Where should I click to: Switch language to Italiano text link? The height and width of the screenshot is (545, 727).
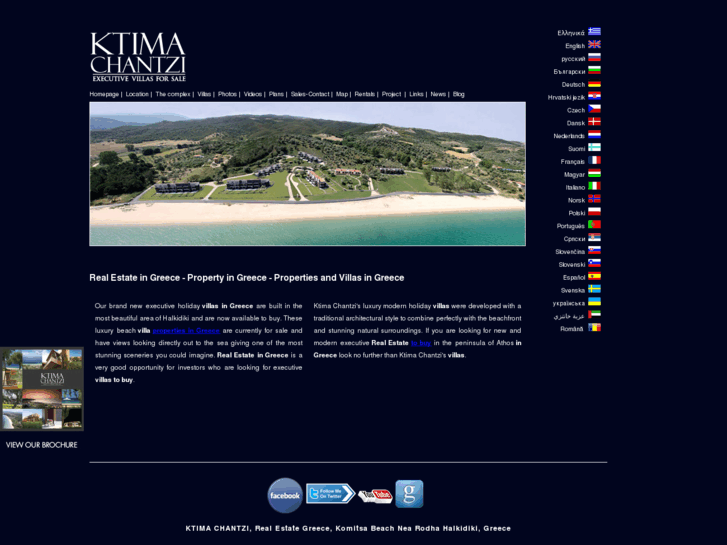point(575,187)
